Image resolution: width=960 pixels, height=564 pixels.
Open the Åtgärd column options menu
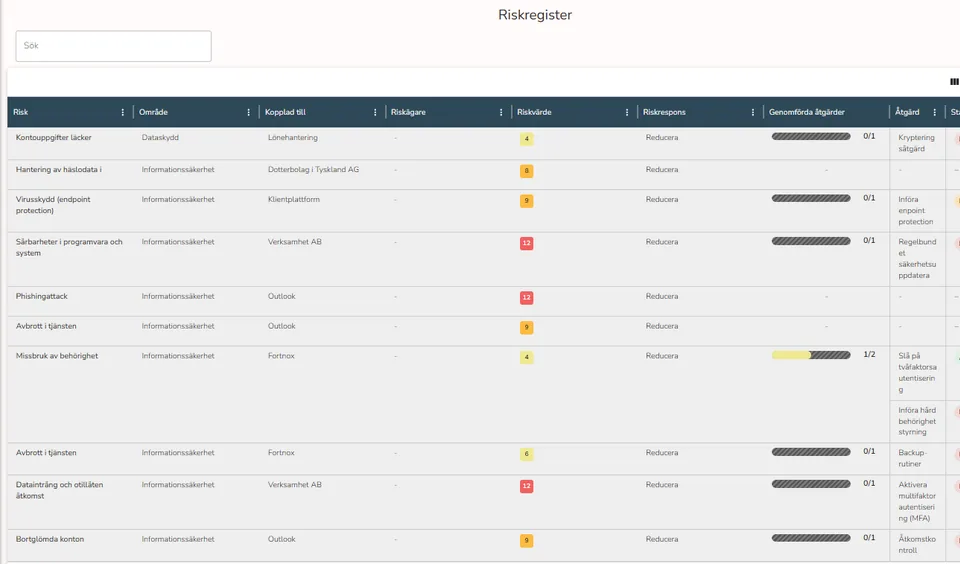tap(934, 112)
